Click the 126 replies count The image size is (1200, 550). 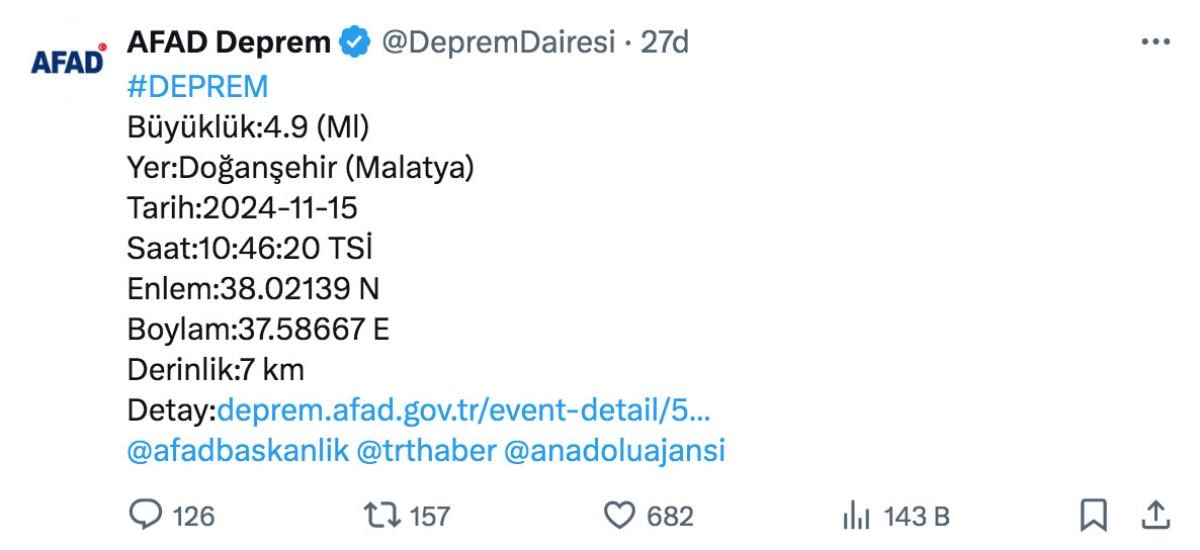tap(194, 516)
